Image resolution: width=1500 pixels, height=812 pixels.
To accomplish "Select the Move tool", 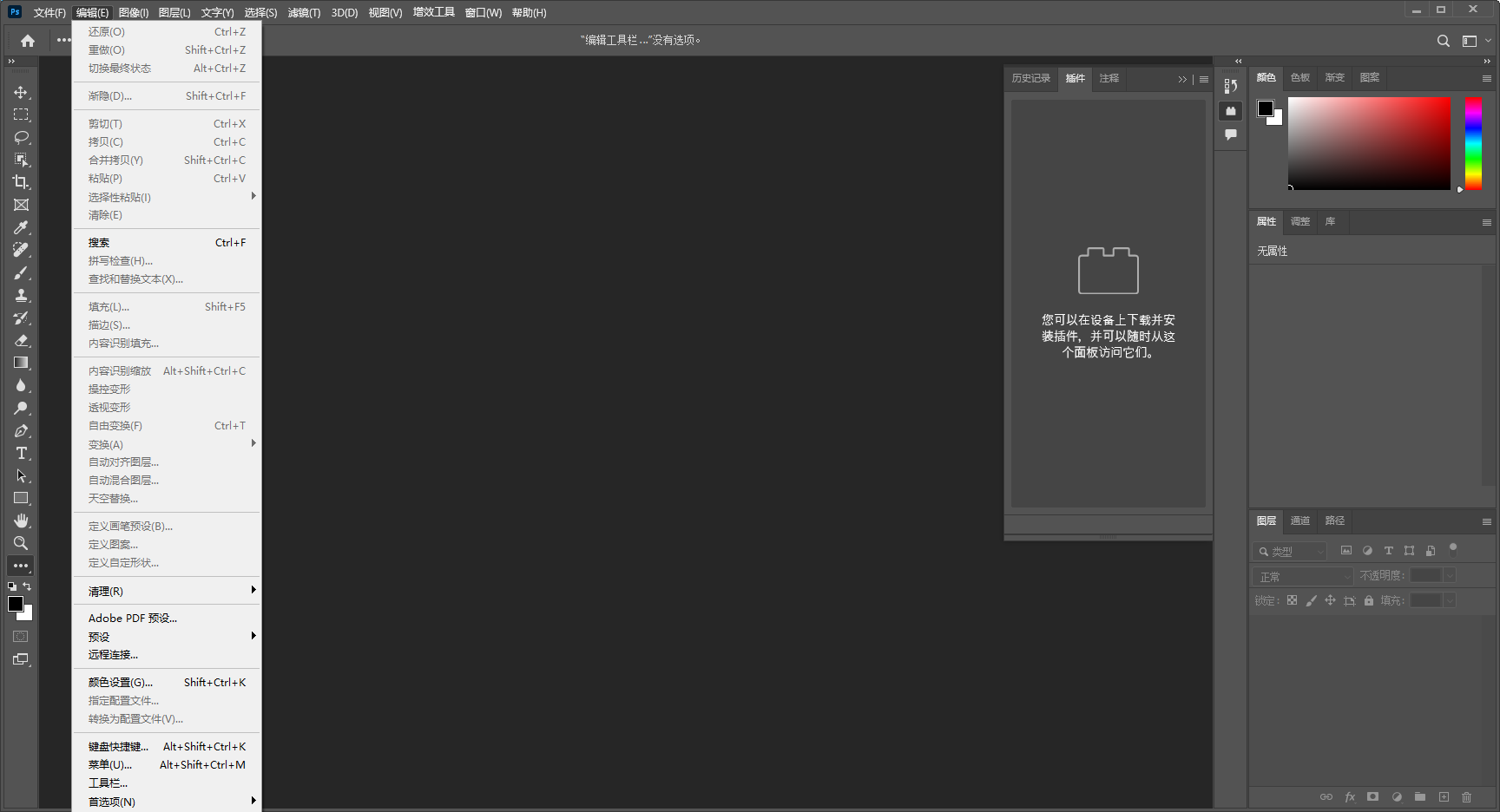I will [x=22, y=93].
